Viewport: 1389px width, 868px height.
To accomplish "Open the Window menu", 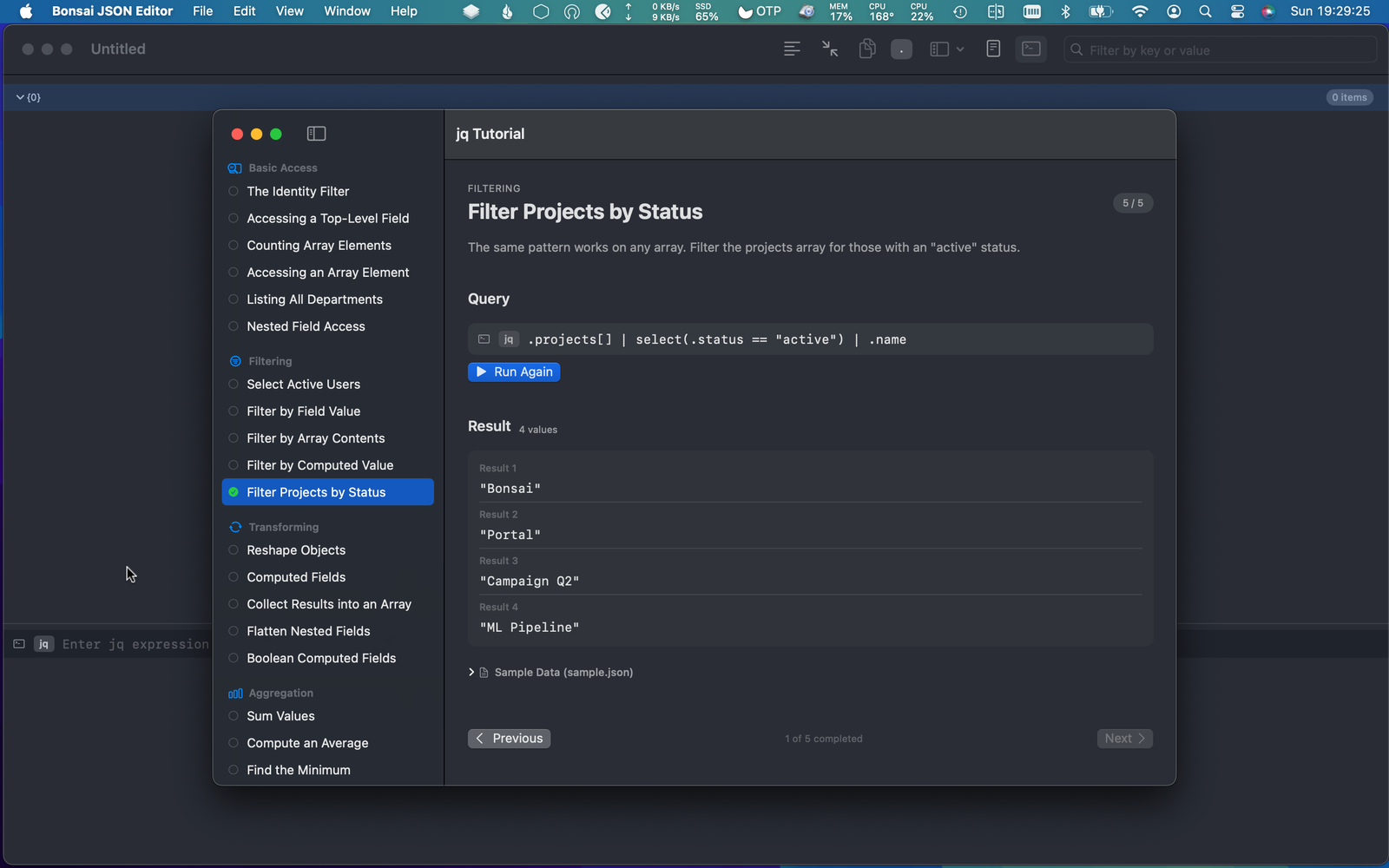I will [347, 11].
